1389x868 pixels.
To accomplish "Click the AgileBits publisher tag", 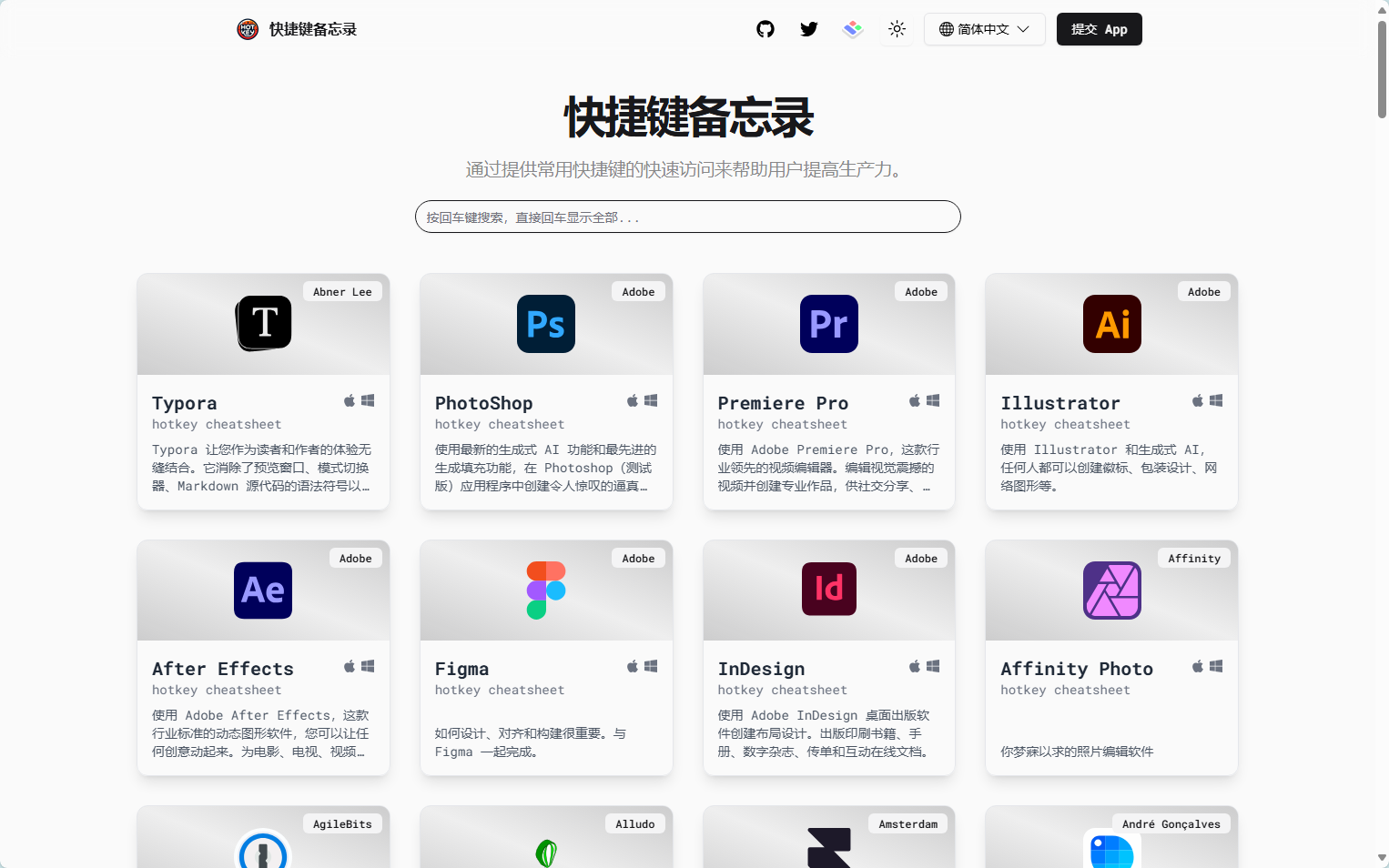I will pos(342,824).
